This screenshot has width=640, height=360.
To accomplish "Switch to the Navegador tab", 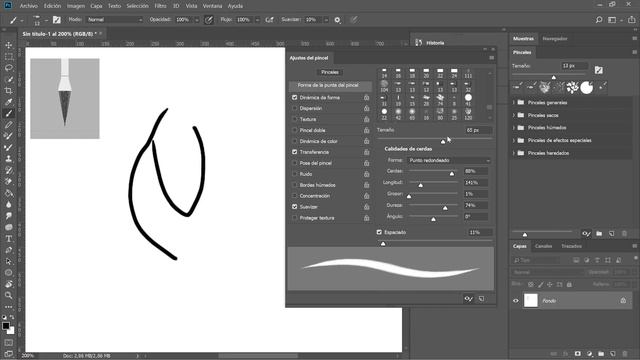I will pyautogui.click(x=555, y=39).
